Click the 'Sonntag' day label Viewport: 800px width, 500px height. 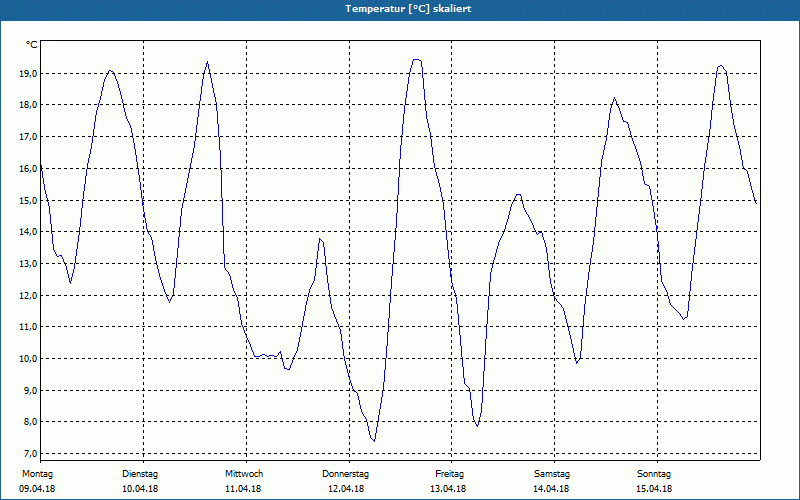(654, 474)
